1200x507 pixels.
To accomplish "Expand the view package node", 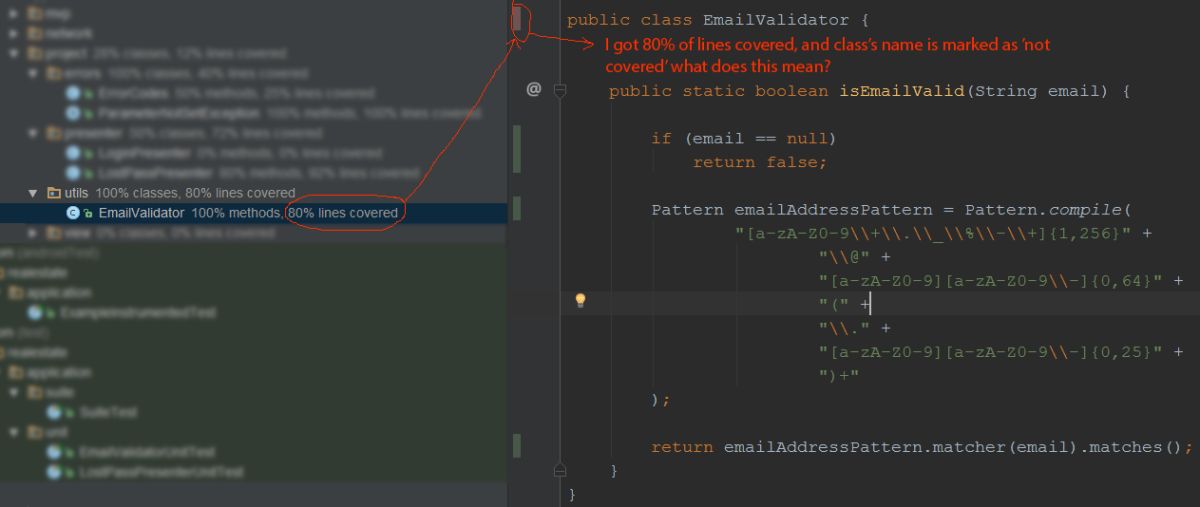I will point(33,233).
